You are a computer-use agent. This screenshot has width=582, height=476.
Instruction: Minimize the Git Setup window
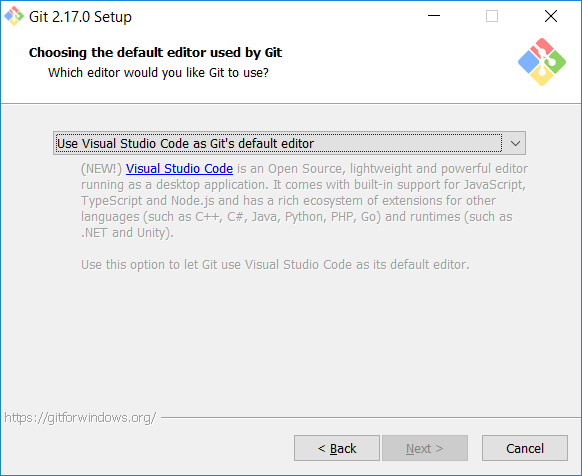point(434,16)
